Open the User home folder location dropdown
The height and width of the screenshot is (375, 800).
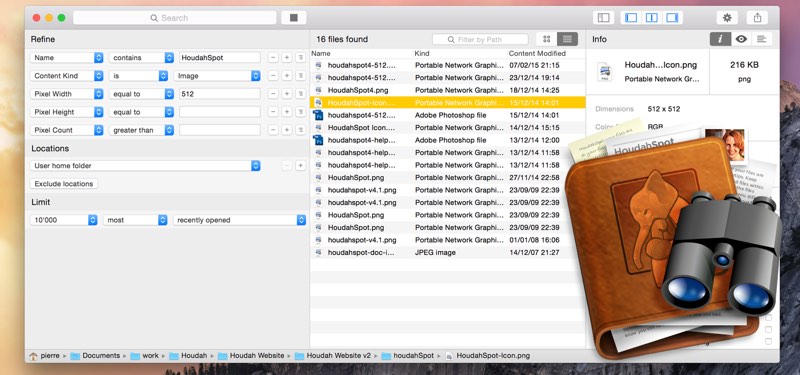pos(145,166)
